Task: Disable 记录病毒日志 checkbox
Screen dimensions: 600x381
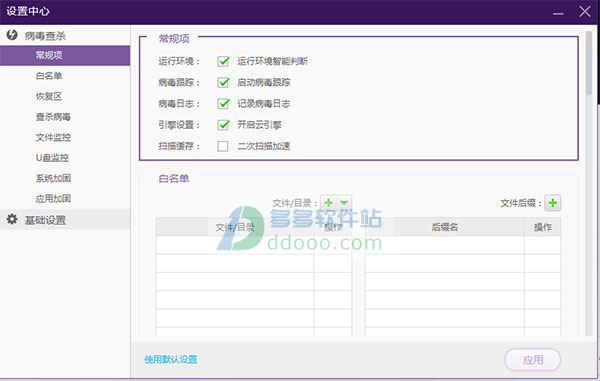Action: pyautogui.click(x=223, y=104)
